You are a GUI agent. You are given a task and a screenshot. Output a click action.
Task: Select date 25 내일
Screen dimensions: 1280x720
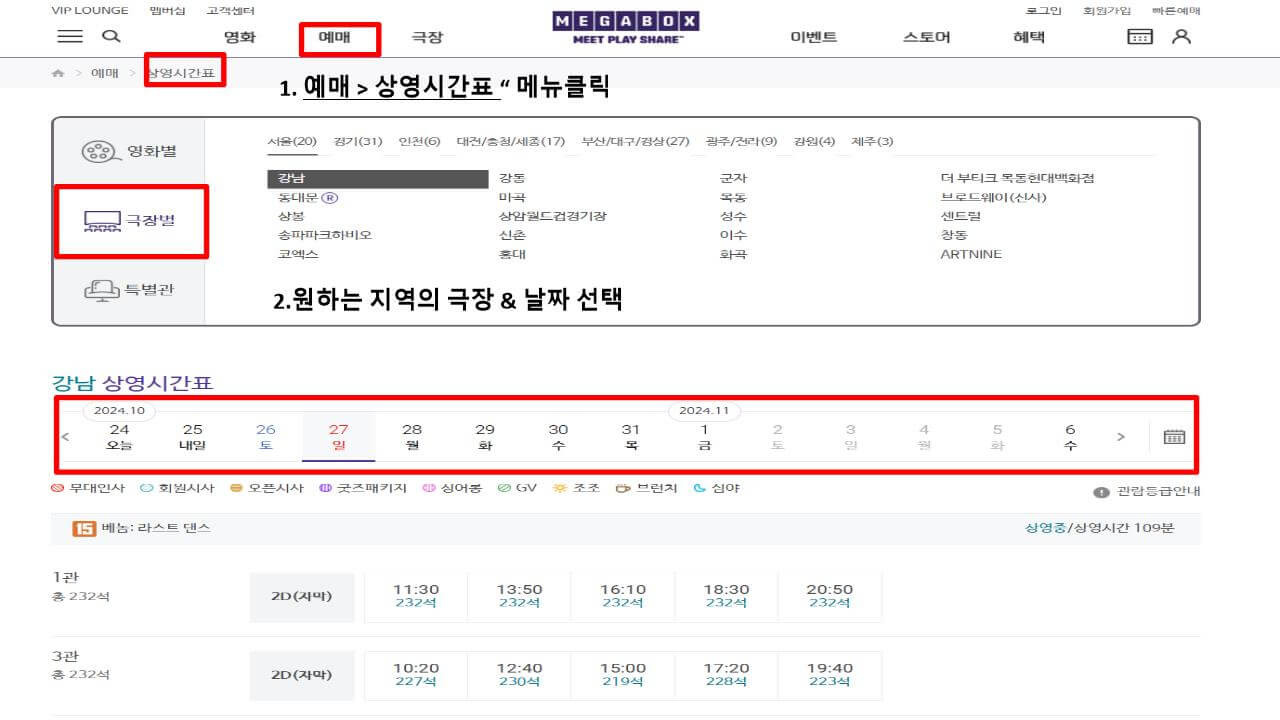point(192,437)
